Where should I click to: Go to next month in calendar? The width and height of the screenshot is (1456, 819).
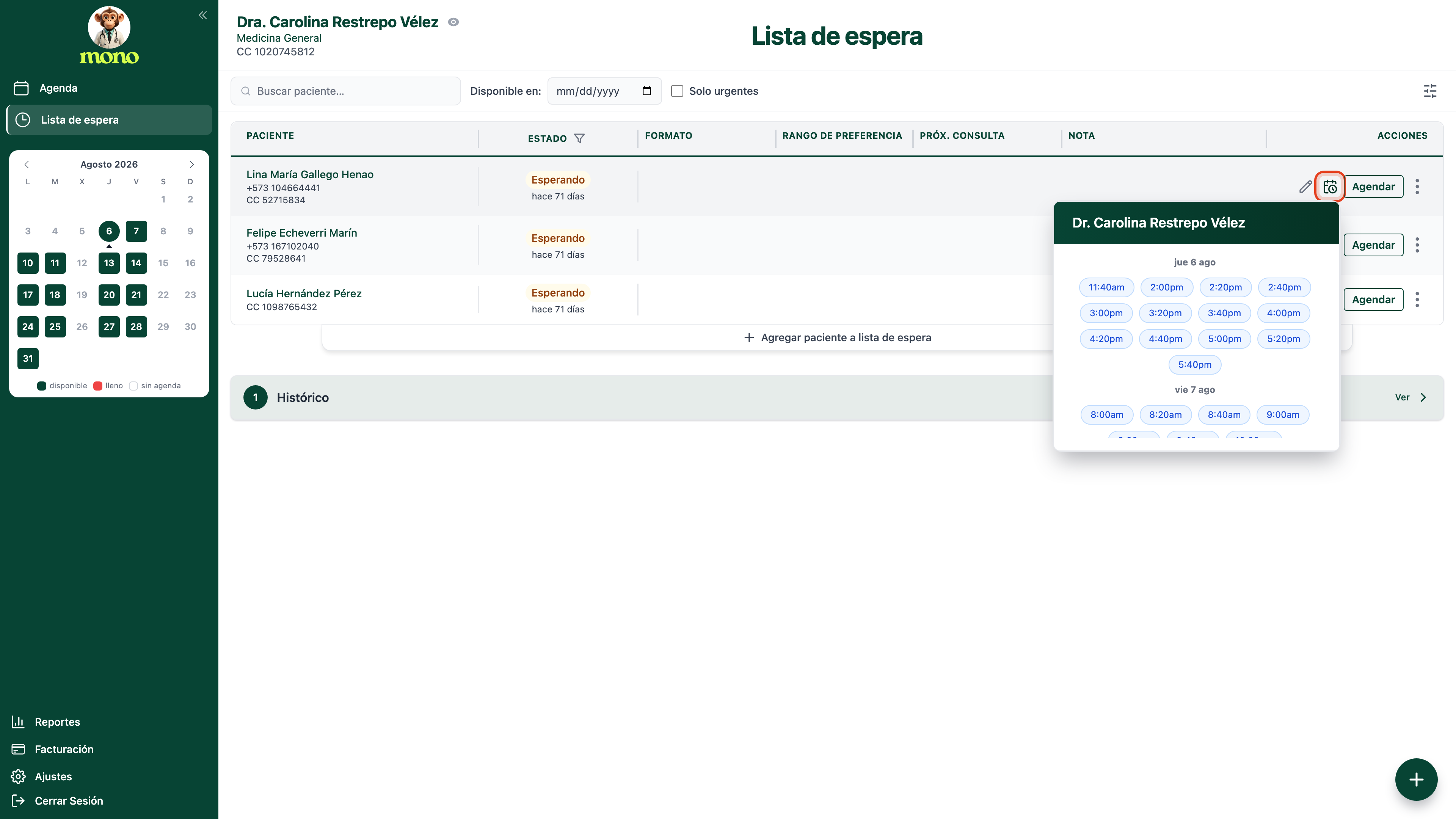tap(191, 165)
